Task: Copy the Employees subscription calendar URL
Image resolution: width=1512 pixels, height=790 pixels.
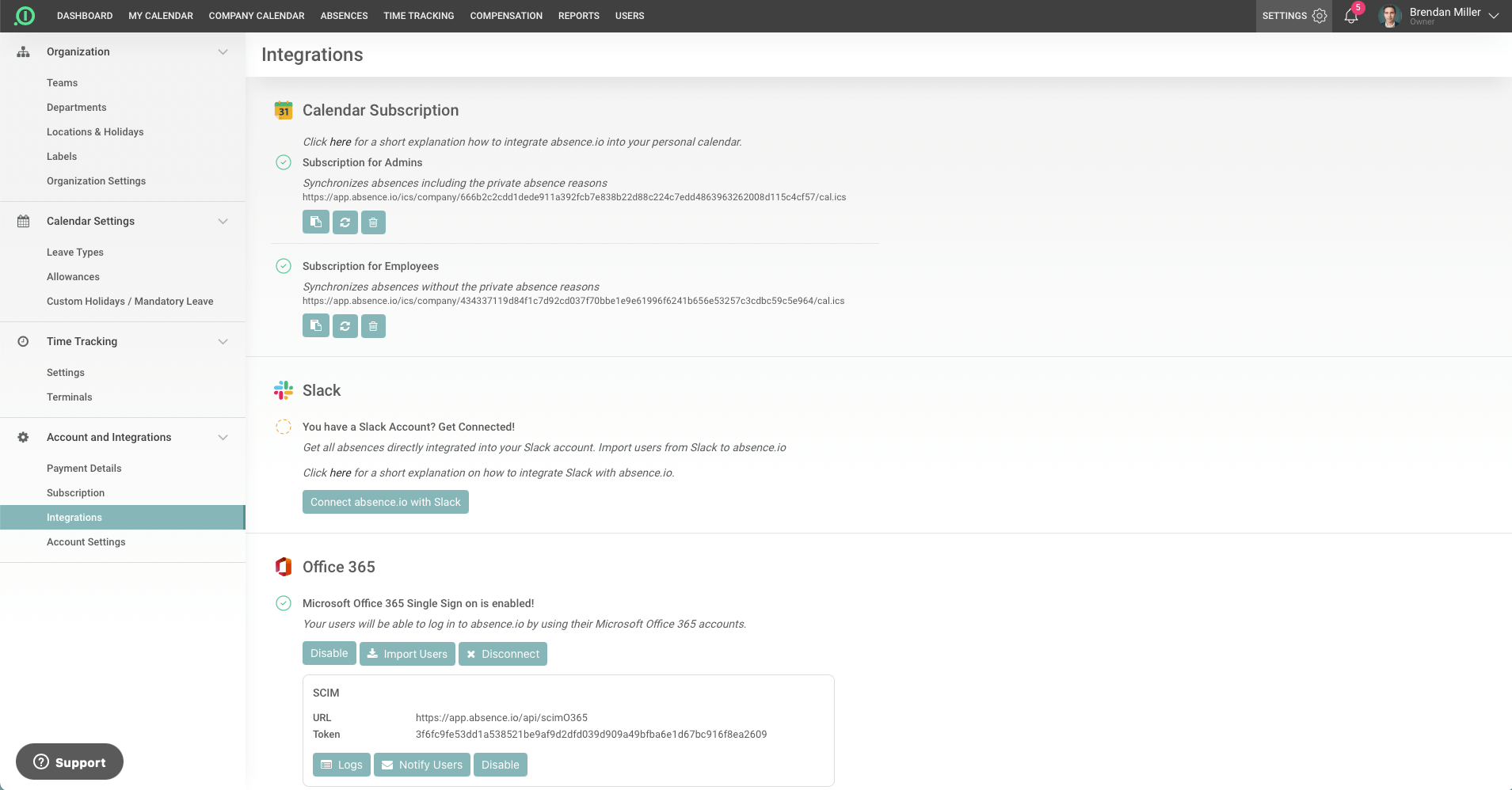Action: pos(315,326)
